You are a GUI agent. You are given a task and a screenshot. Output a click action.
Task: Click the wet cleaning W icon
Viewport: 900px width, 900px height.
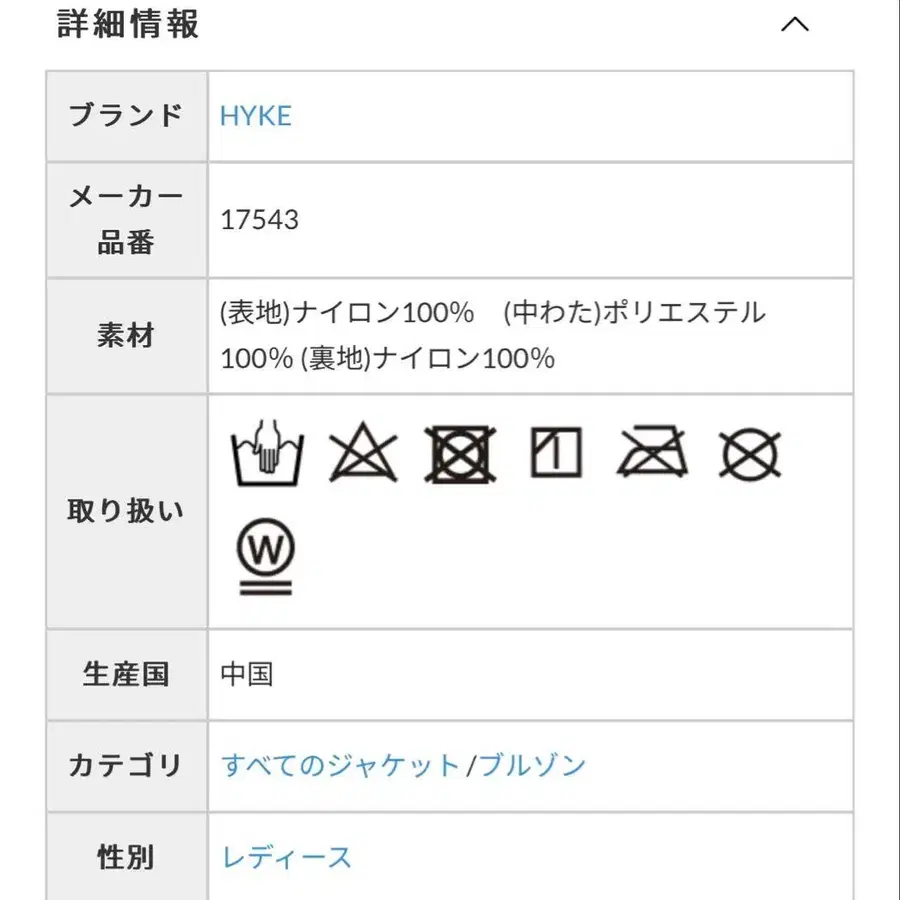[x=266, y=555]
